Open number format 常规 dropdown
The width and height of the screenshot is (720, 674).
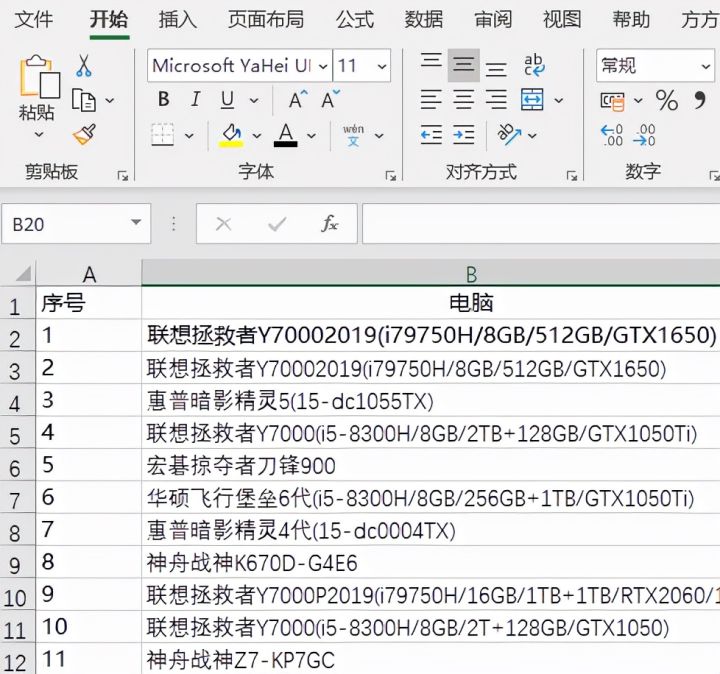pos(705,66)
